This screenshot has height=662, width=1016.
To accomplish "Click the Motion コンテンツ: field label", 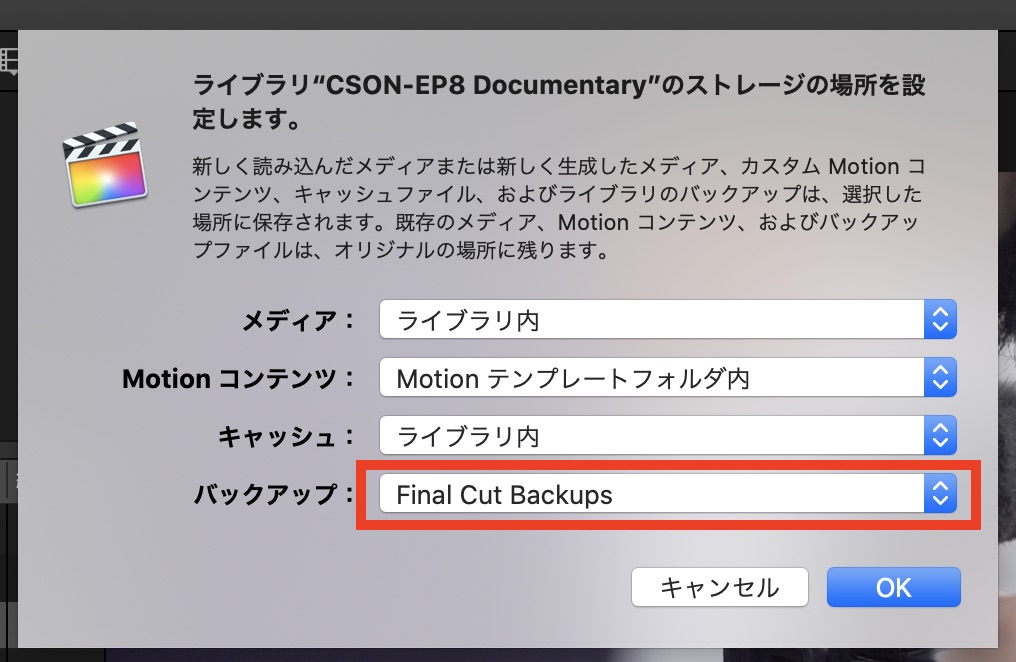I will tap(238, 379).
